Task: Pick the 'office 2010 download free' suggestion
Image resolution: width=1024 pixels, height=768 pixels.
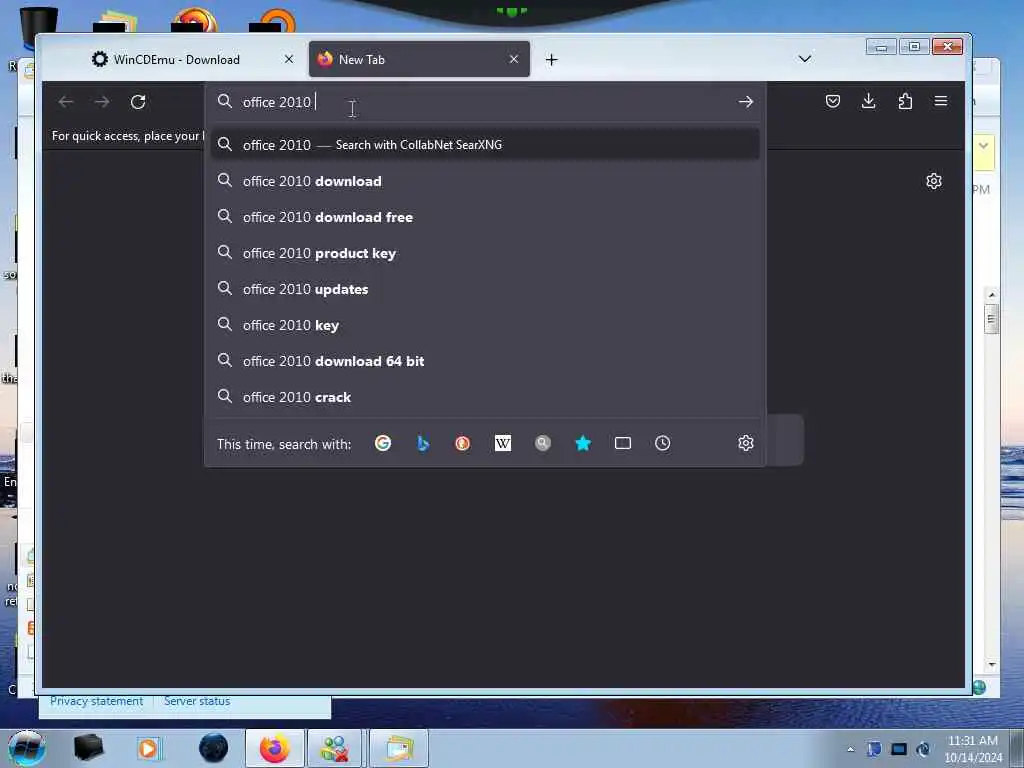Action: pyautogui.click(x=485, y=217)
